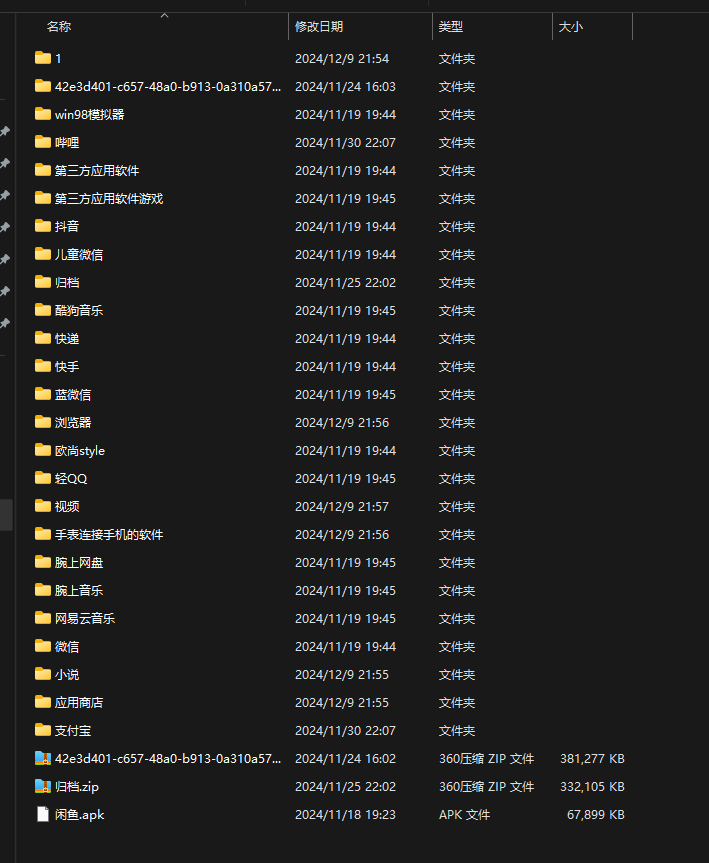This screenshot has width=709, height=863.
Task: Click the 快手 folder icon
Action: click(42, 366)
